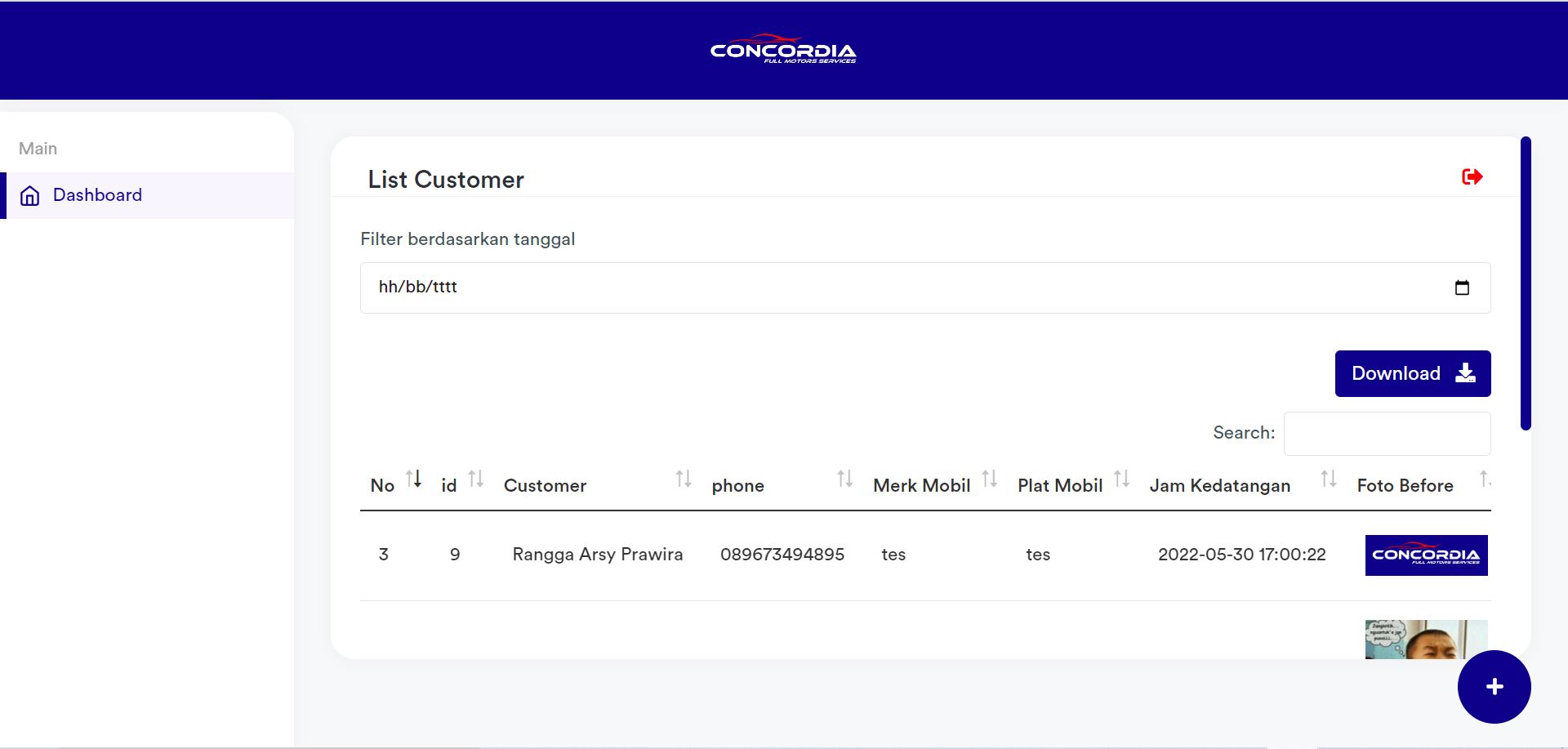Sort table by id column arrows

click(476, 479)
